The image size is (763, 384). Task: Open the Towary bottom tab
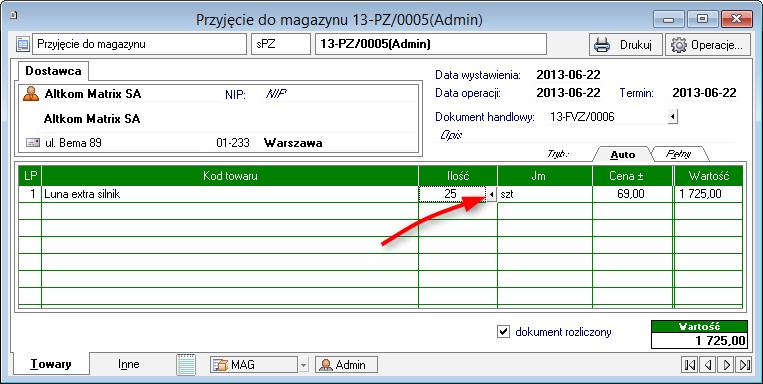pos(51,364)
